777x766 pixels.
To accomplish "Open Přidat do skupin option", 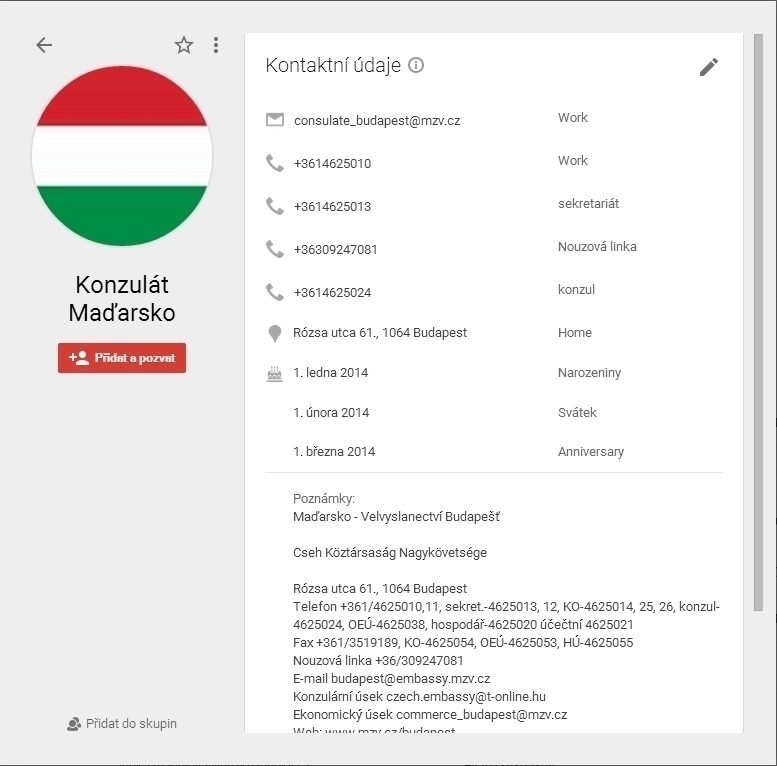I will [122, 724].
